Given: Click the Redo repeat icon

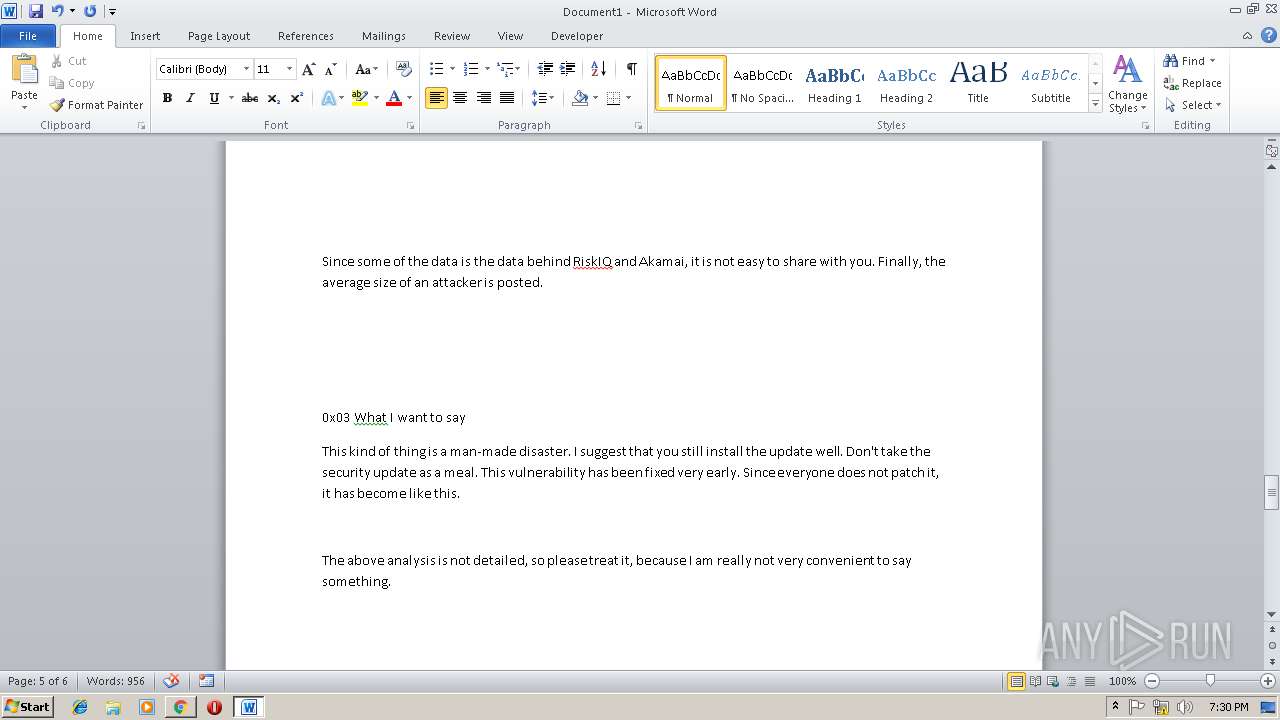Looking at the screenshot, I should tap(90, 11).
